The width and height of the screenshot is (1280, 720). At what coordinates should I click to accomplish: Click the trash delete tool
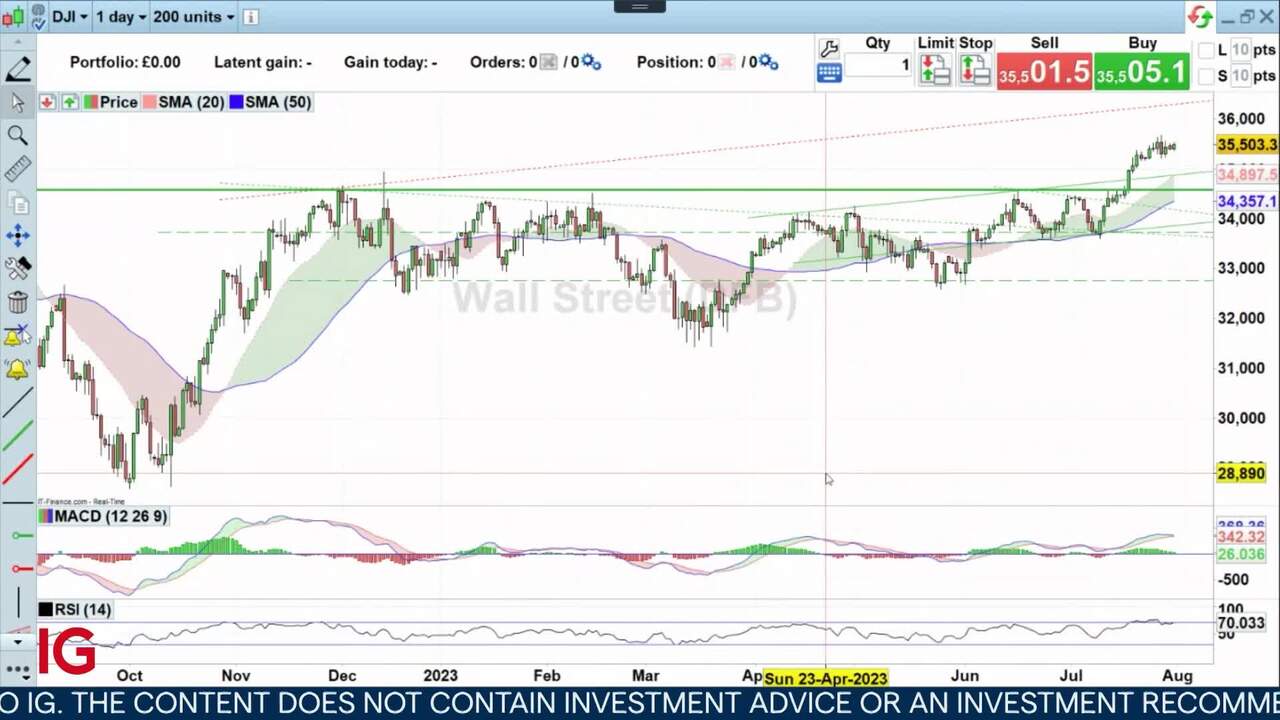pos(18,302)
